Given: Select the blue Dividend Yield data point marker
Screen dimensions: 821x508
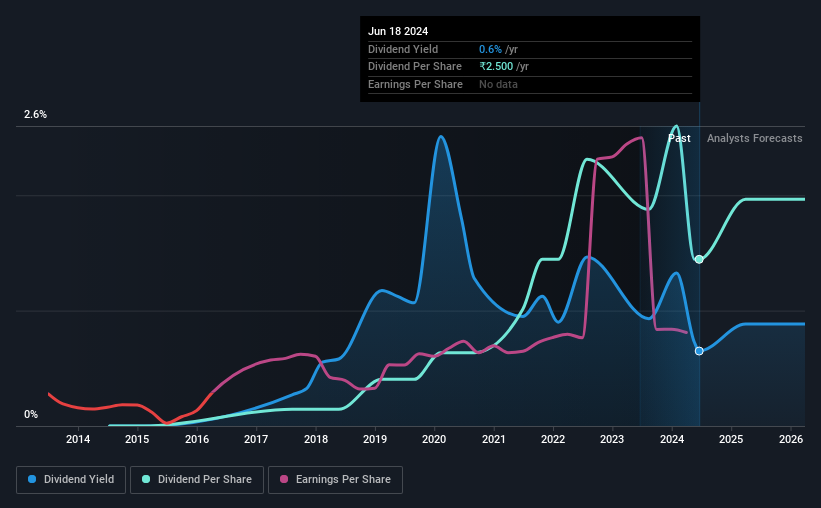Looking at the screenshot, I should tap(699, 351).
